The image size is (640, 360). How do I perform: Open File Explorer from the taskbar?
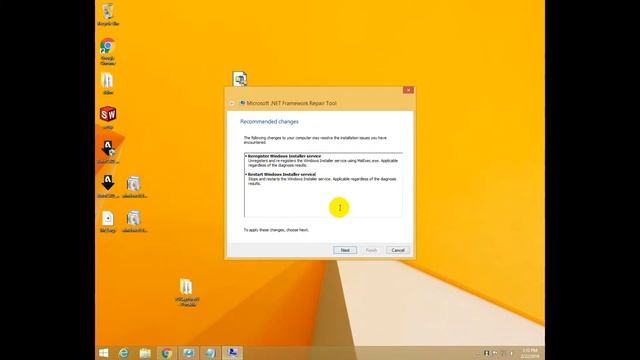(x=145, y=353)
